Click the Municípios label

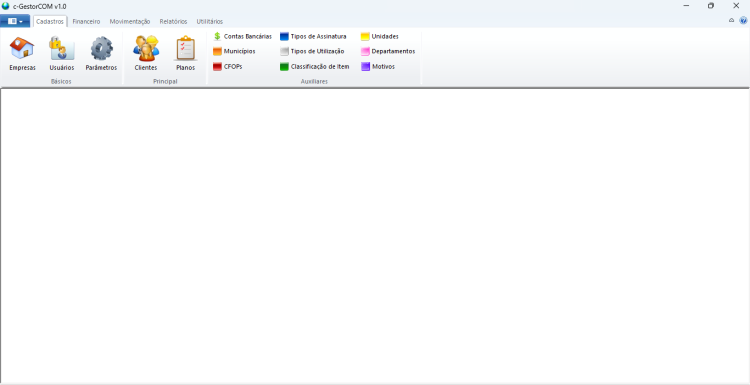240,52
